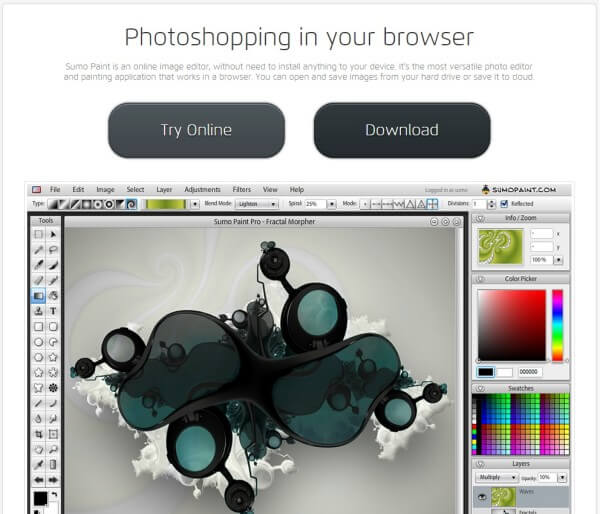Image resolution: width=600 pixels, height=514 pixels.
Task: Select the move arrow tool
Action: (x=53, y=234)
